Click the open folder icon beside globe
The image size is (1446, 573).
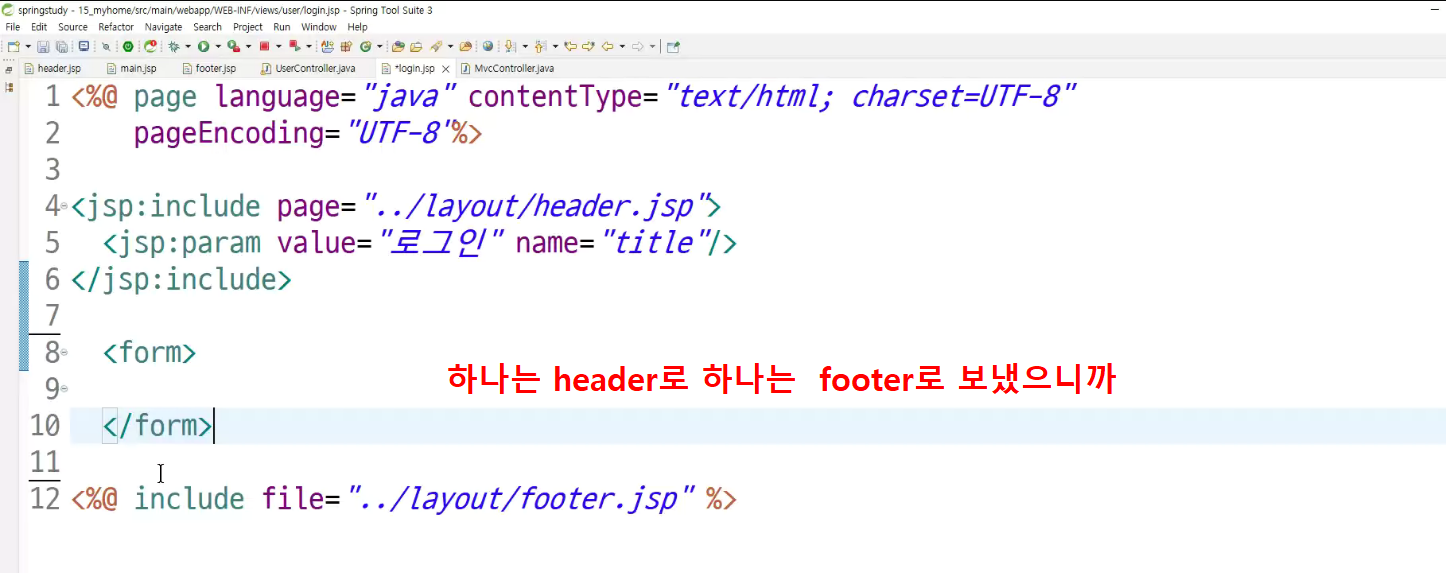pos(466,46)
